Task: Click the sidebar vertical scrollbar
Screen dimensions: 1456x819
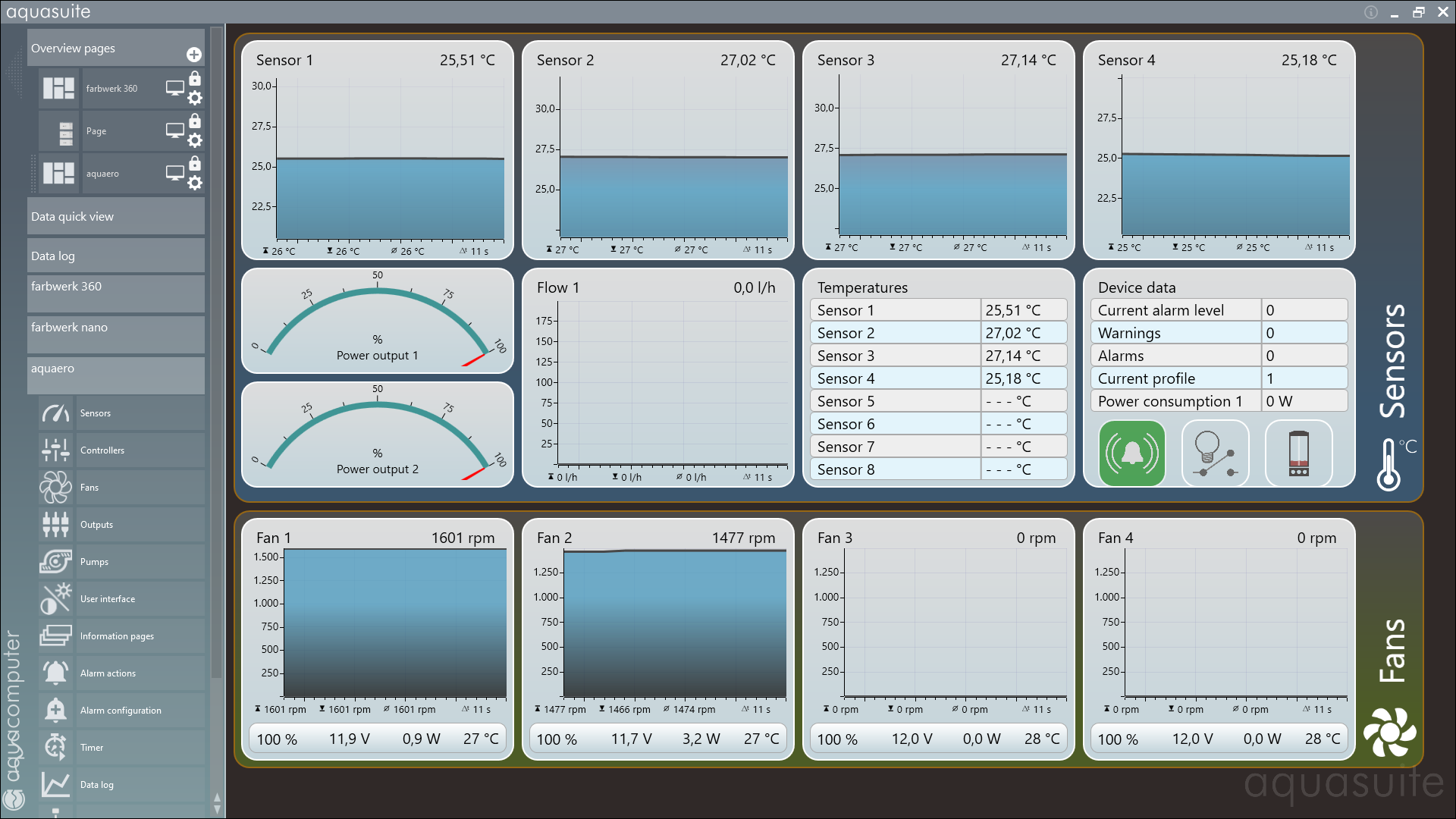Action: 217,354
